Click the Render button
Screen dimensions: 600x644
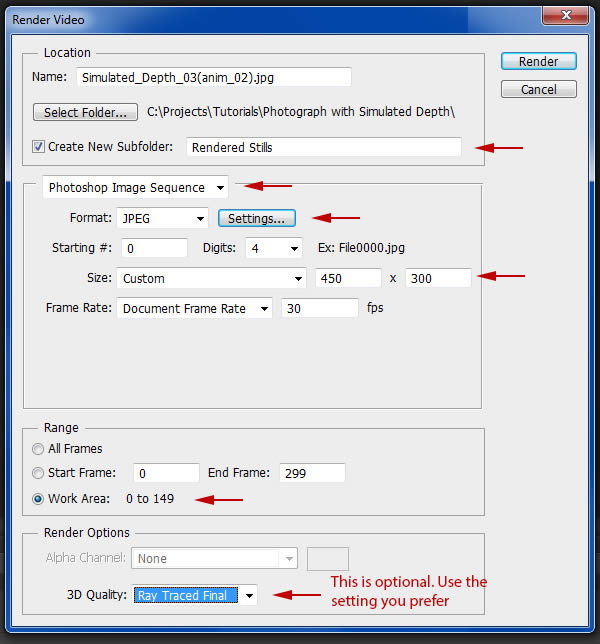tap(538, 61)
